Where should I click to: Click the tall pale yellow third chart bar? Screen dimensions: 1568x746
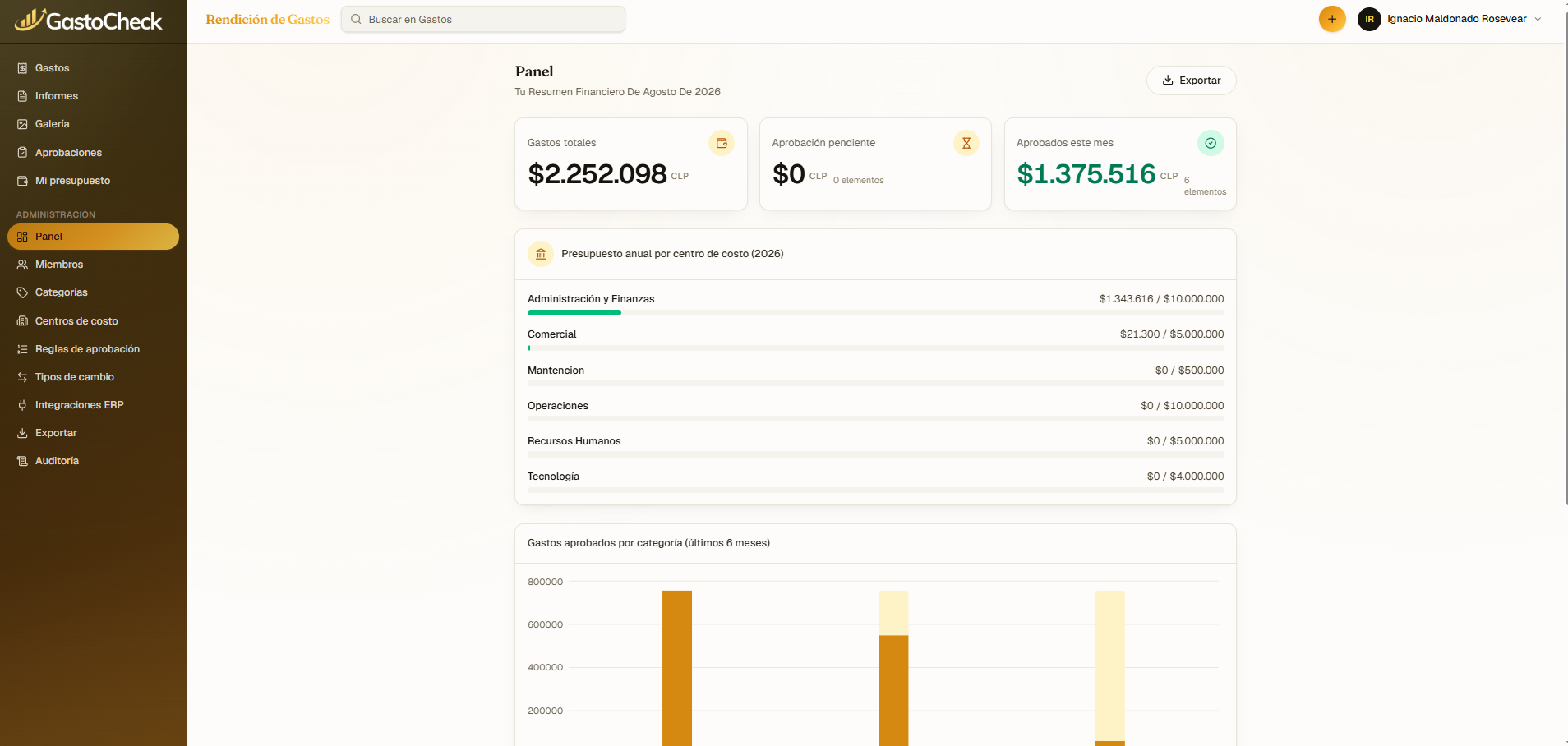pyautogui.click(x=1109, y=665)
